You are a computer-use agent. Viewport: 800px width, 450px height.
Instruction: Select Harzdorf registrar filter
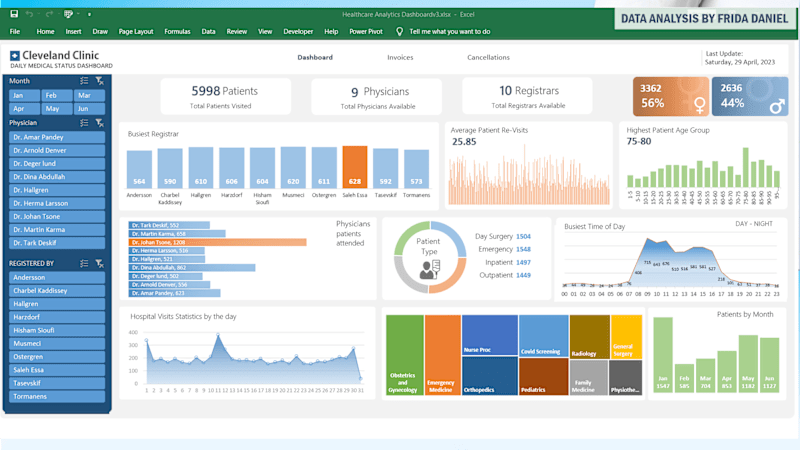click(x=57, y=317)
